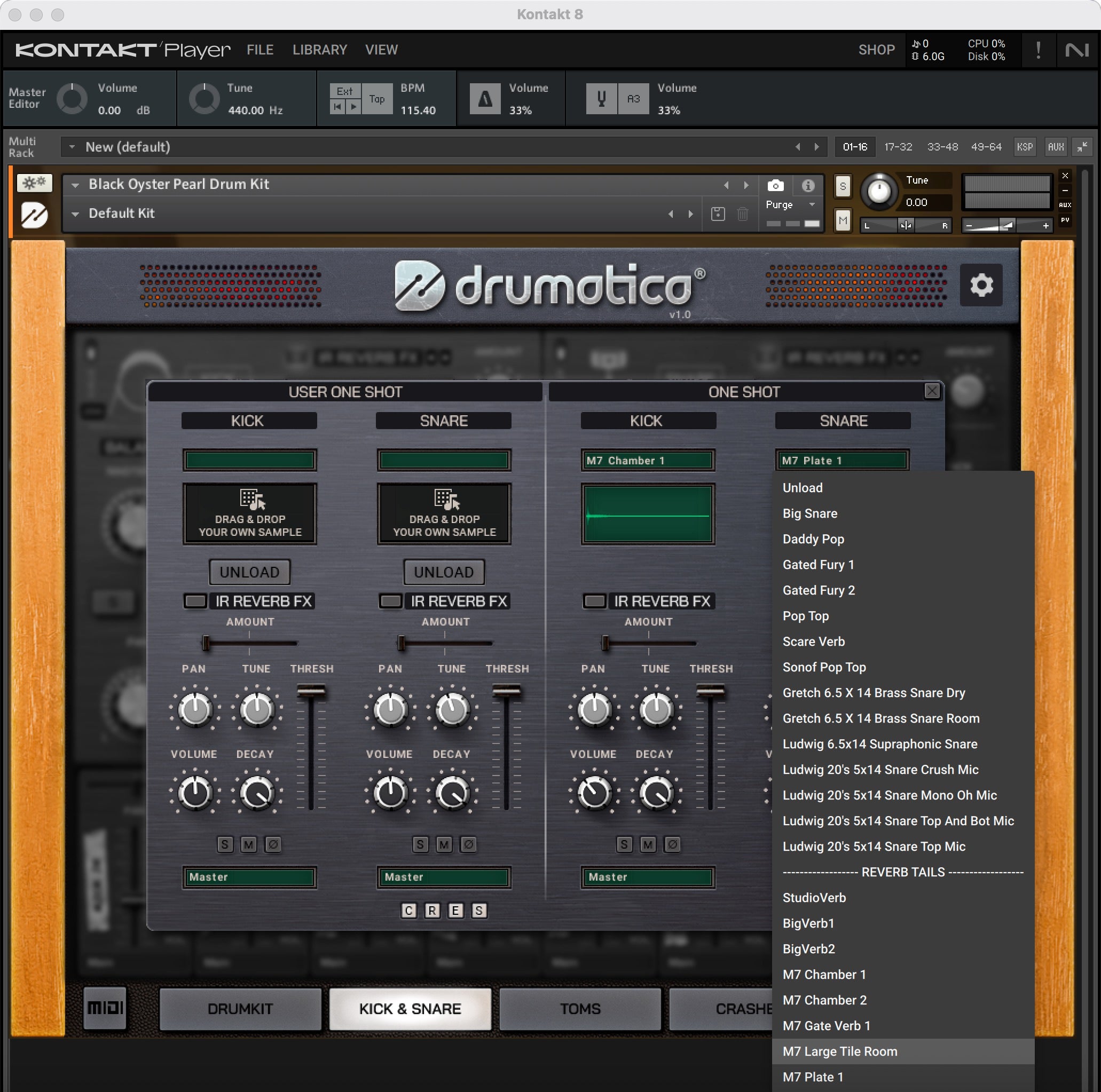Click the rack minimize arrows icon

click(1081, 147)
